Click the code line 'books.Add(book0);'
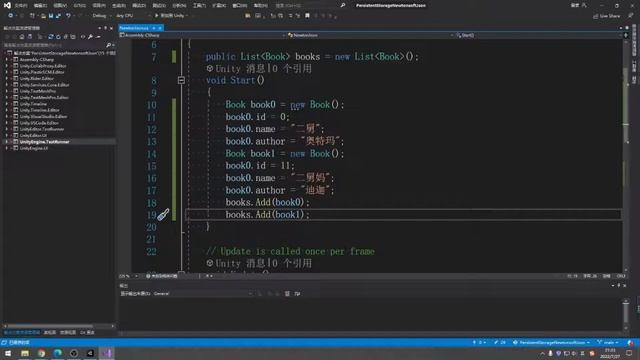The height and width of the screenshot is (360, 640). click(267, 202)
